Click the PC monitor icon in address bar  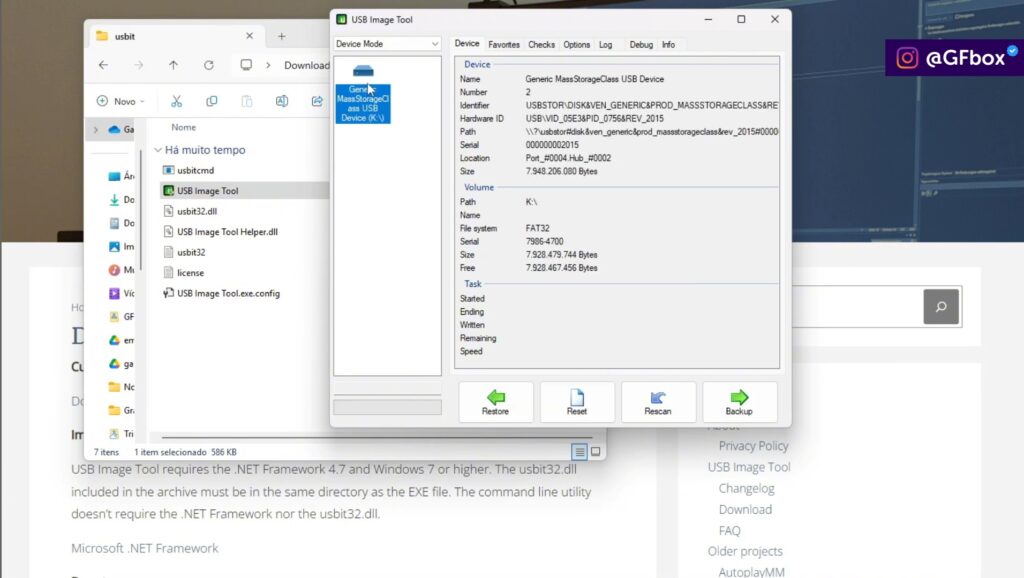point(246,65)
